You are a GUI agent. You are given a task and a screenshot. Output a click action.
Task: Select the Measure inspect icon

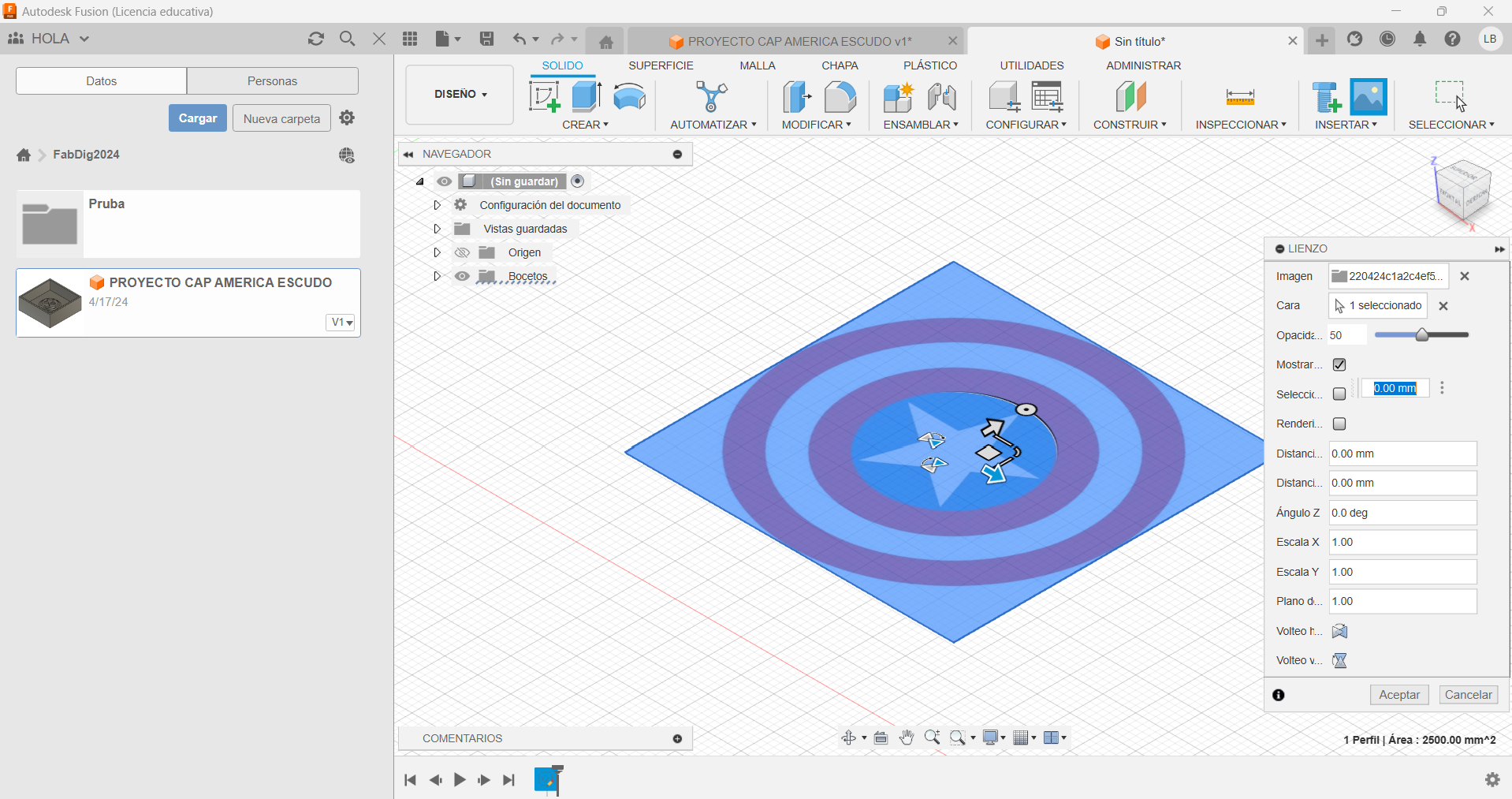[1240, 98]
